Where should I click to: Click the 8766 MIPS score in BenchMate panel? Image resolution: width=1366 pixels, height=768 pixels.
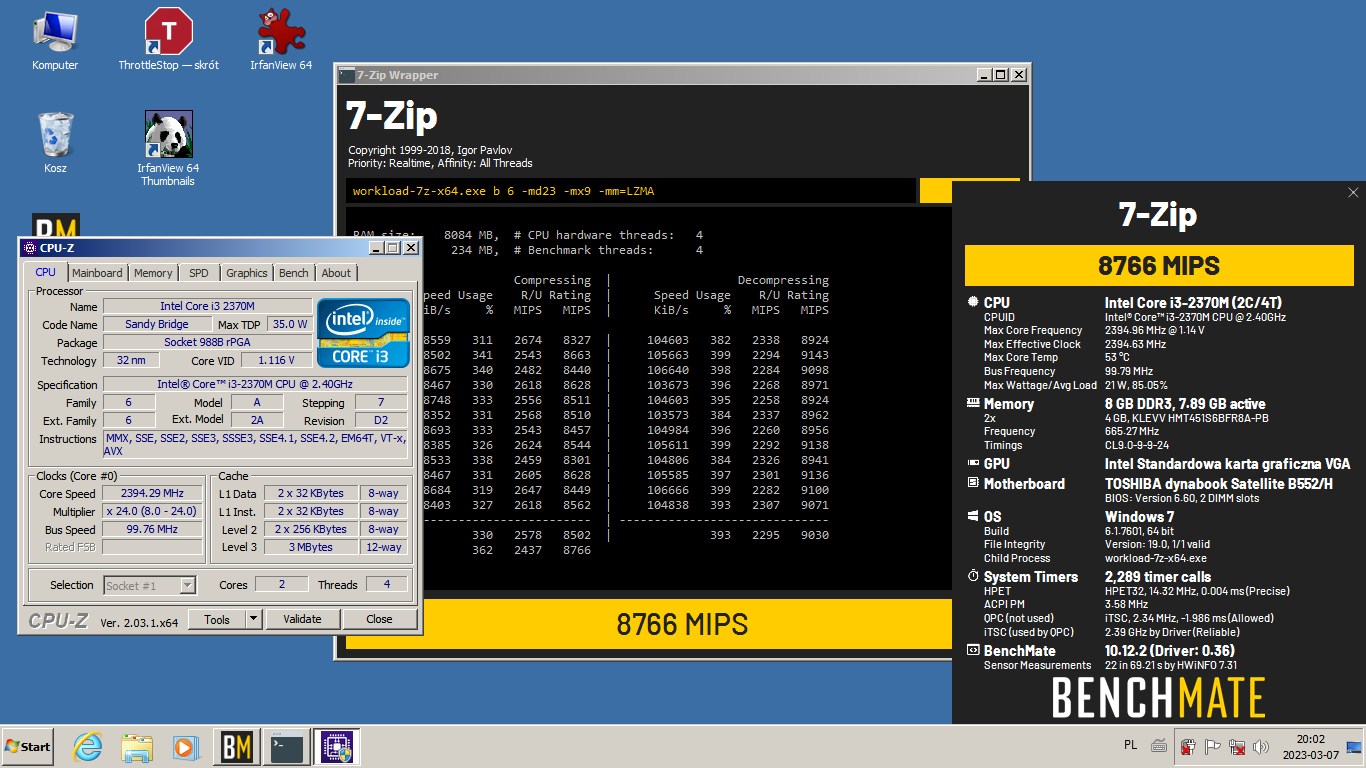click(1158, 266)
